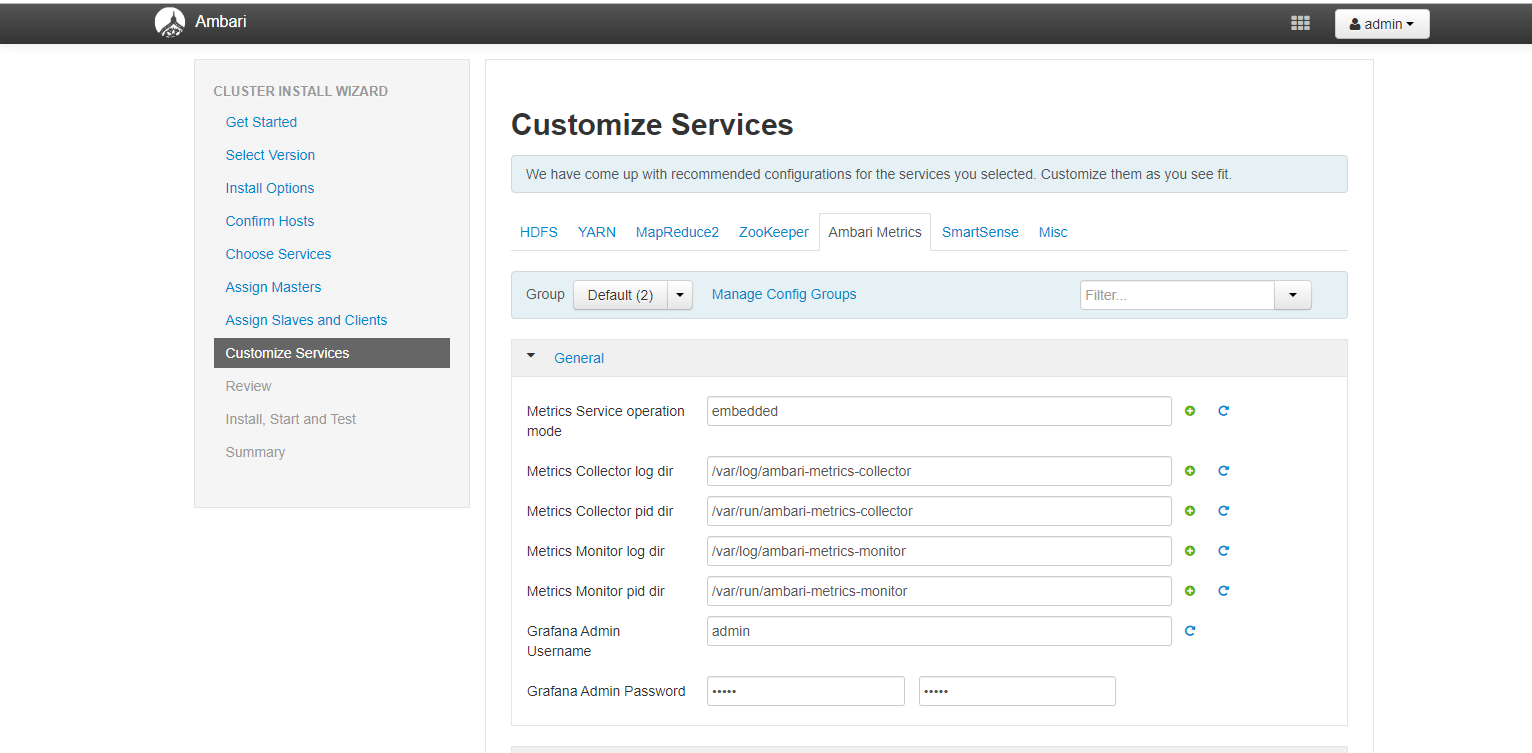Click the Summary step text
1532x753 pixels.
click(255, 452)
